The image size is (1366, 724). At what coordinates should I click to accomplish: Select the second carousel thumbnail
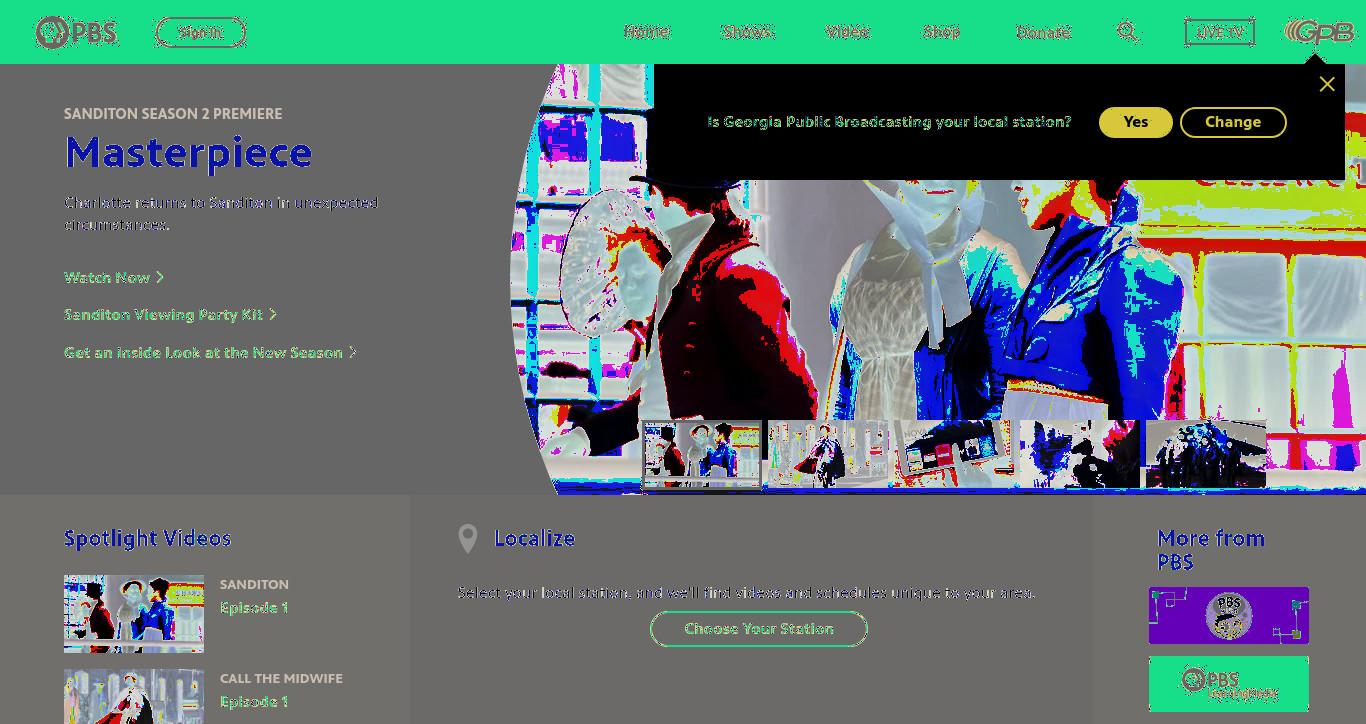(828, 455)
